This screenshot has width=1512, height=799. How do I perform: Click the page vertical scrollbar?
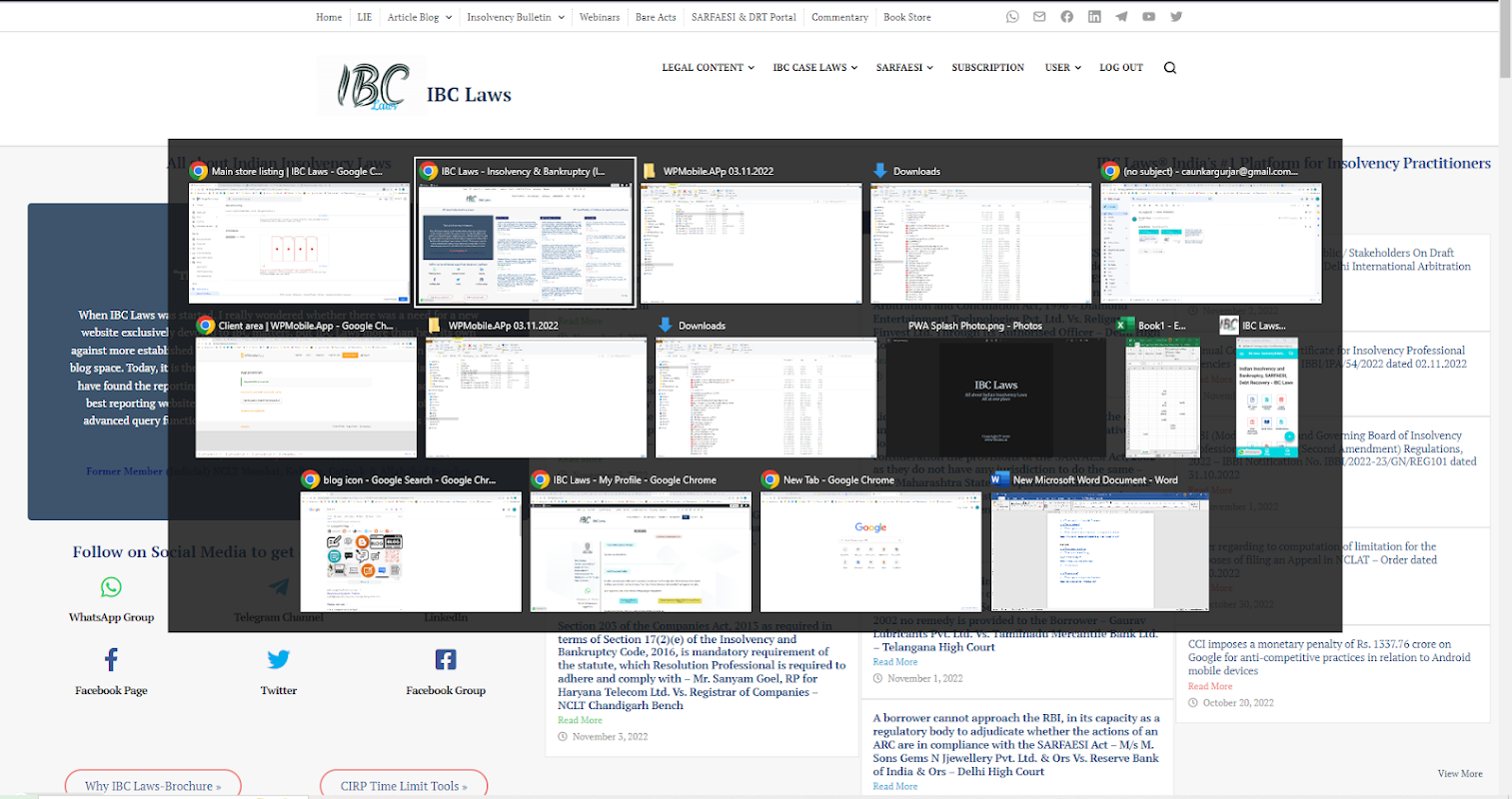[x=1505, y=40]
